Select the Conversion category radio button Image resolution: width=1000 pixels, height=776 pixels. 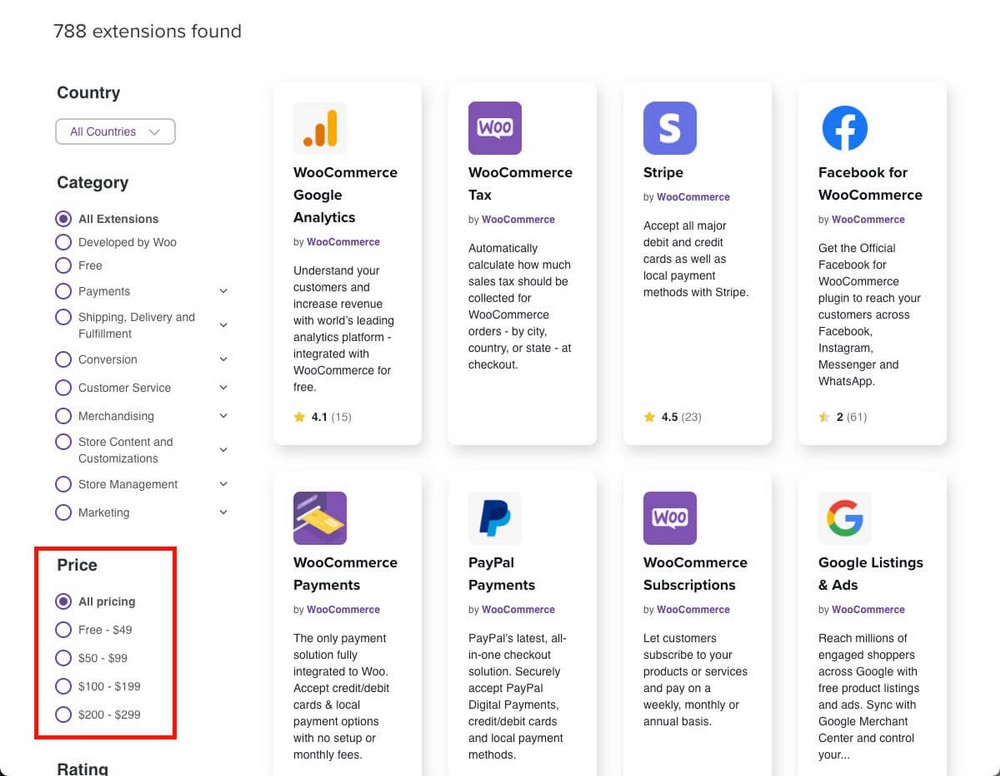[x=63, y=360]
